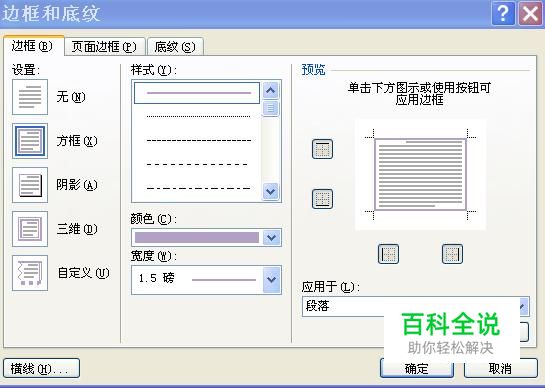Click the 自定义(U) label
This screenshot has width=545, height=388.
(83, 273)
